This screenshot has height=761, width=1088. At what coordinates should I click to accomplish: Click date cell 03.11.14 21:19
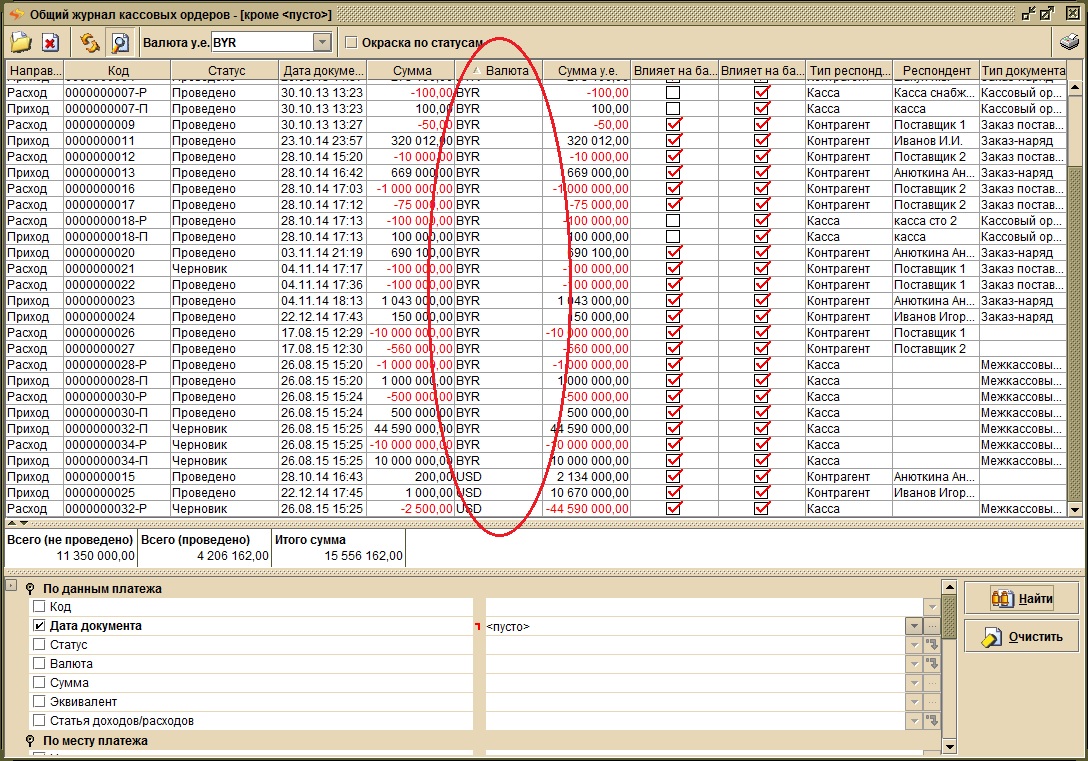(x=322, y=253)
